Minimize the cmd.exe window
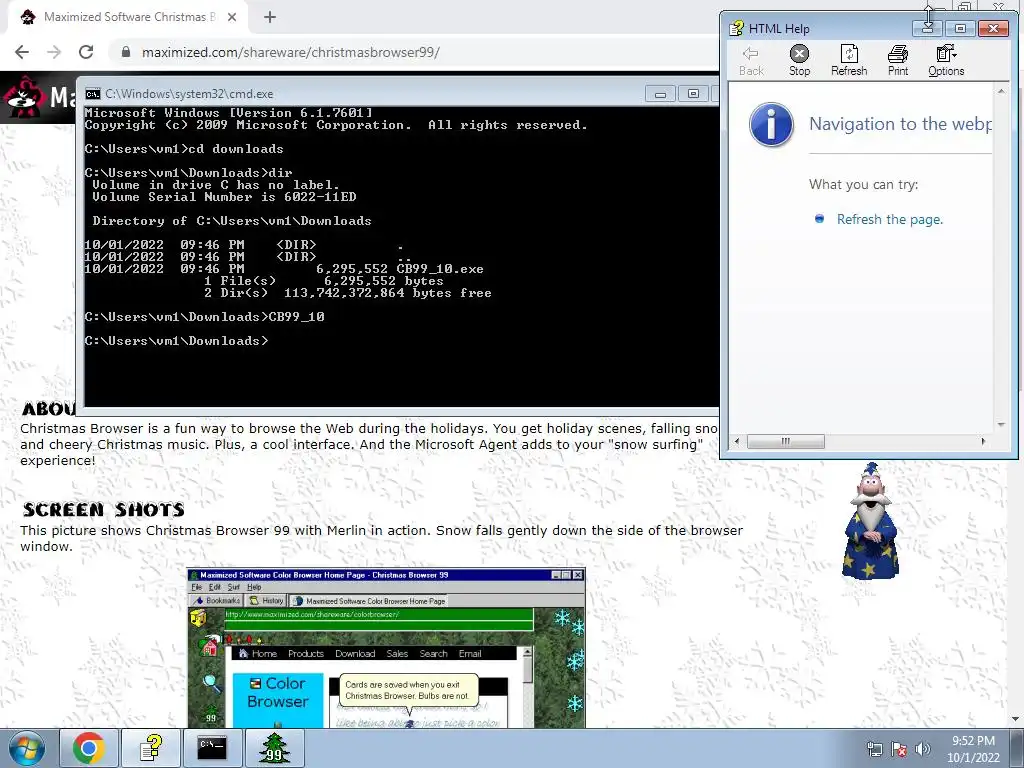 tap(660, 94)
